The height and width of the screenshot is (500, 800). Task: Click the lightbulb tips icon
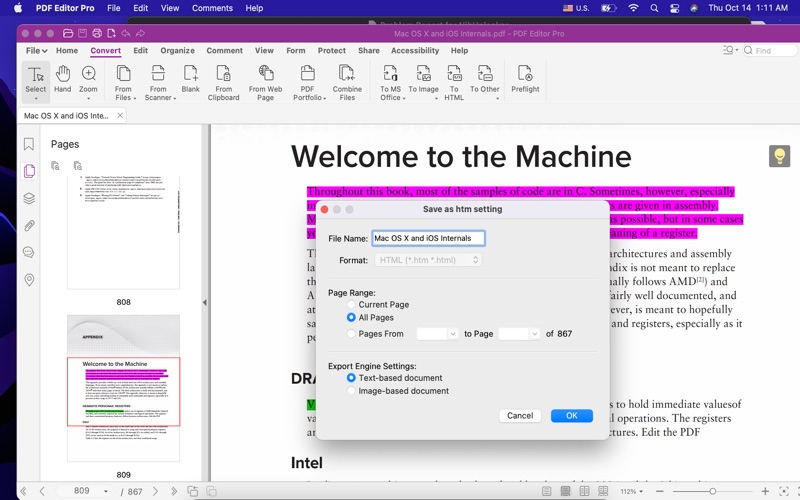[779, 156]
